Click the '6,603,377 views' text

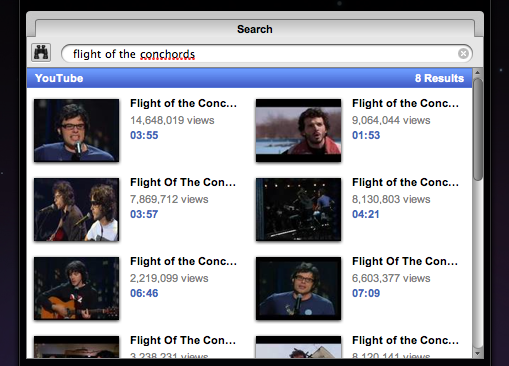(391, 278)
